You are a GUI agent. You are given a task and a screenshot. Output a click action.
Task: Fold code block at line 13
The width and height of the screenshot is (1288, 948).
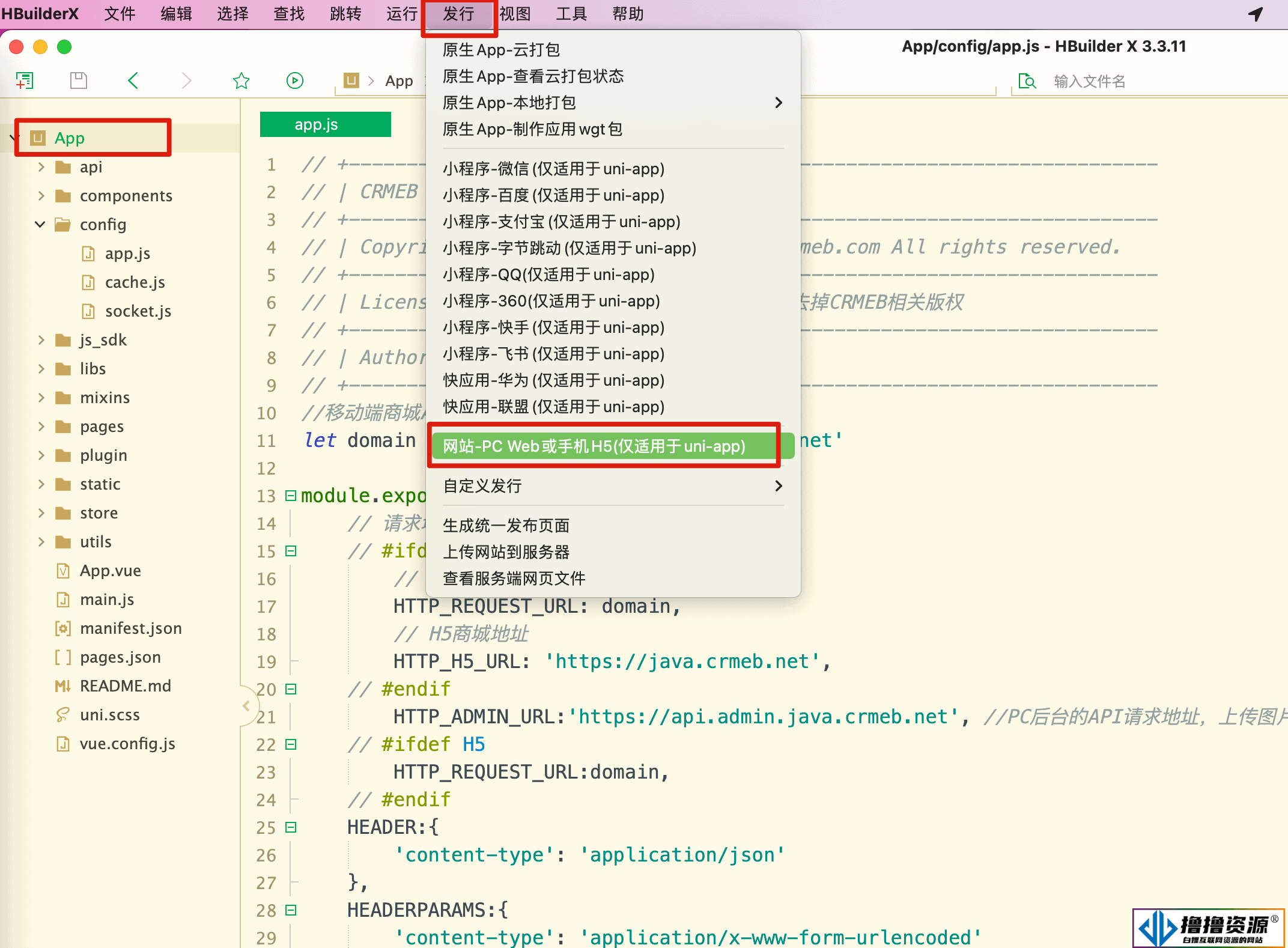(291, 496)
